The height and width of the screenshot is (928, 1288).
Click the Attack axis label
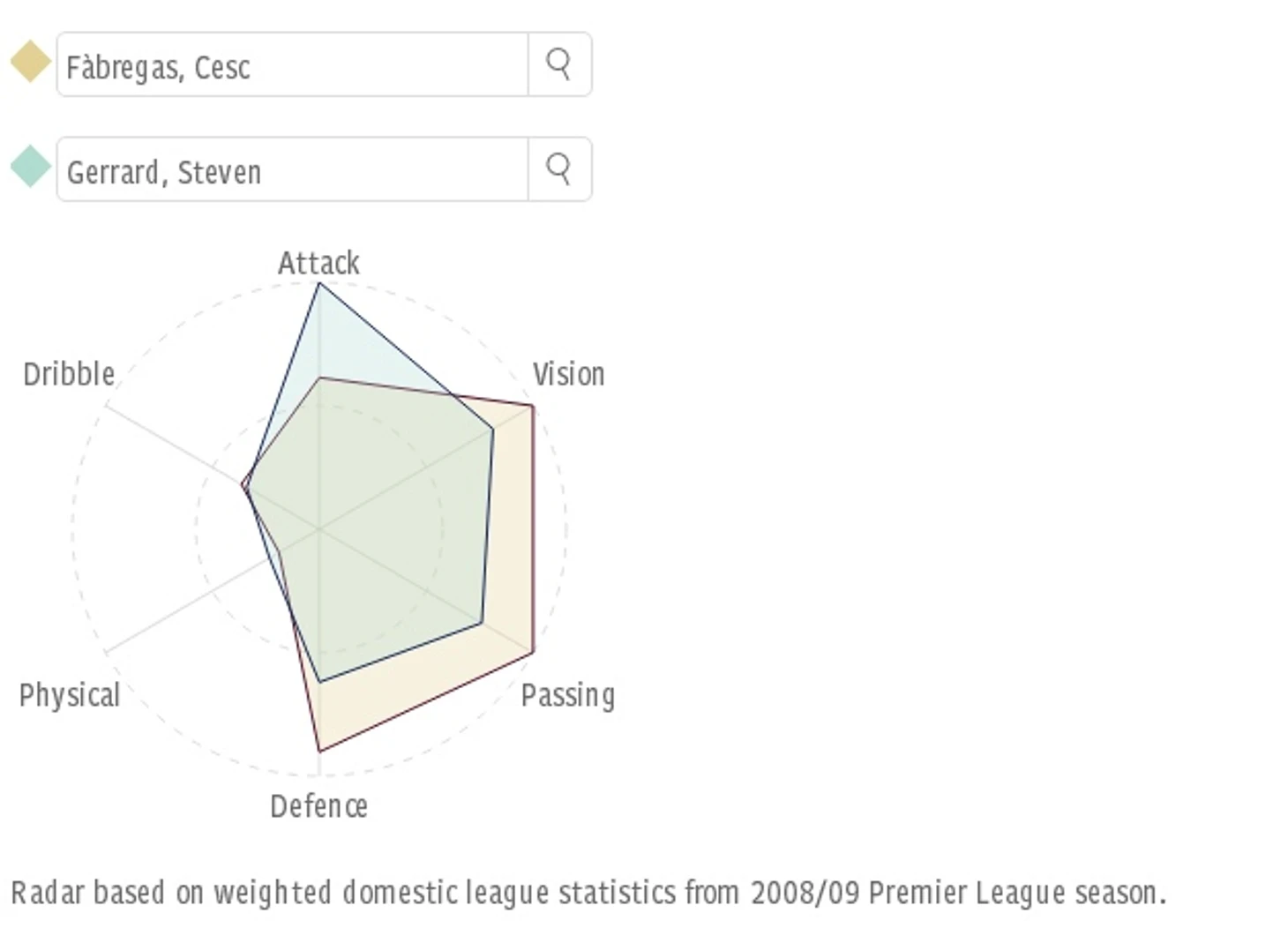click(x=318, y=263)
